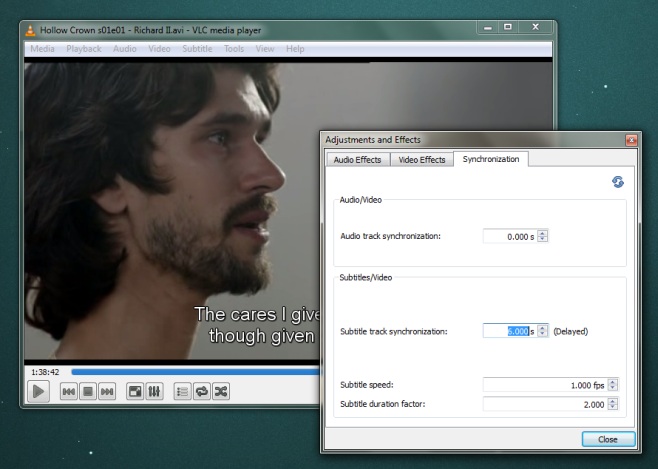Click the Audio/Video group label
Screen dimensions: 658x469
click(x=360, y=200)
